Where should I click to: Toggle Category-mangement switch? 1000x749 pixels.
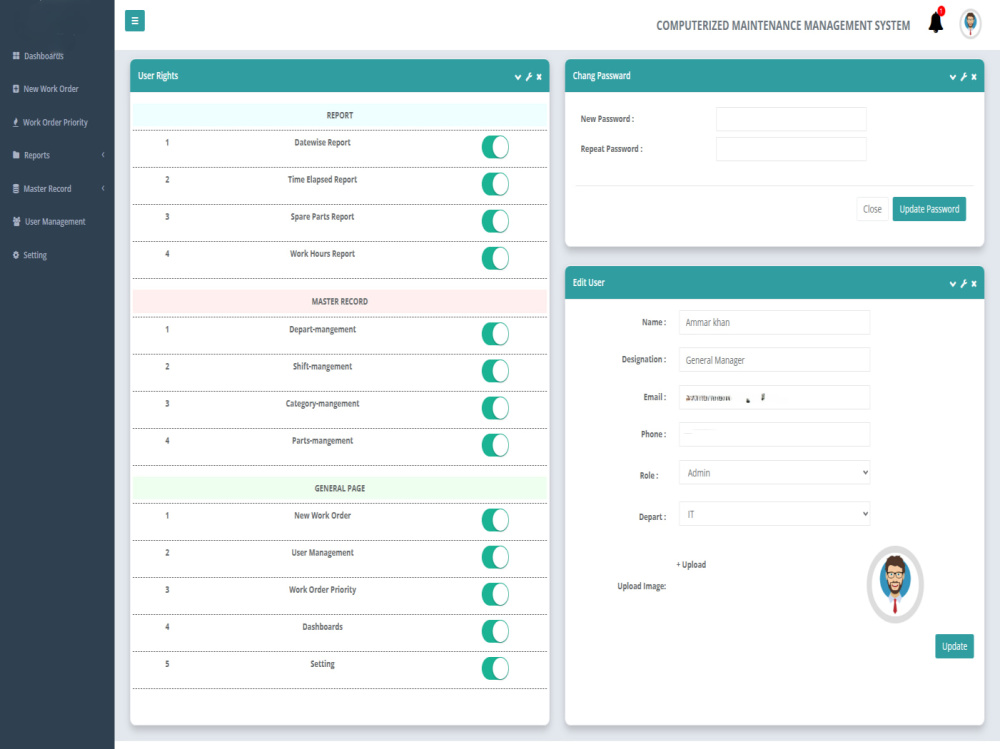(495, 407)
